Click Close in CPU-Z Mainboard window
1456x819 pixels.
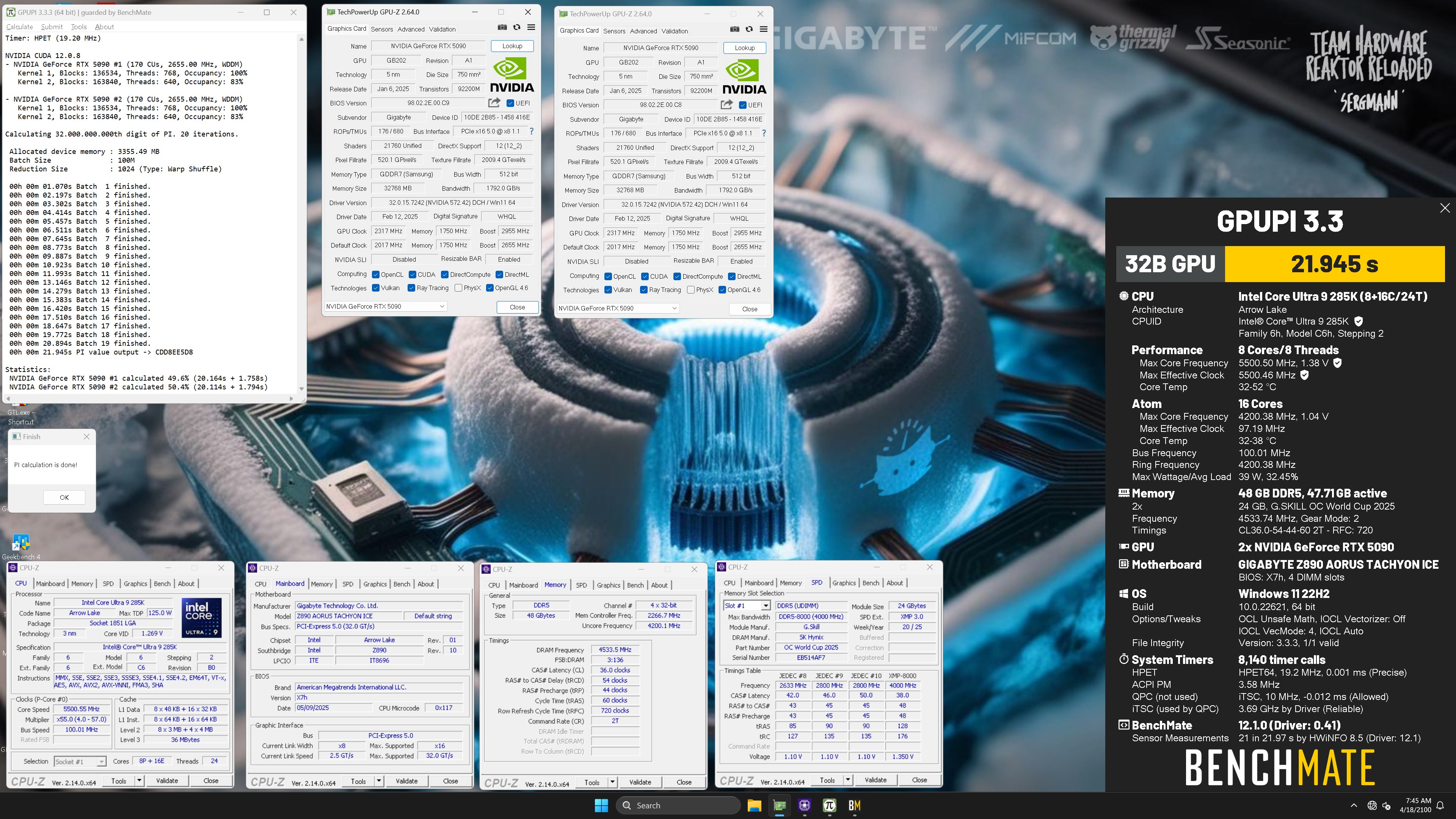click(x=450, y=781)
